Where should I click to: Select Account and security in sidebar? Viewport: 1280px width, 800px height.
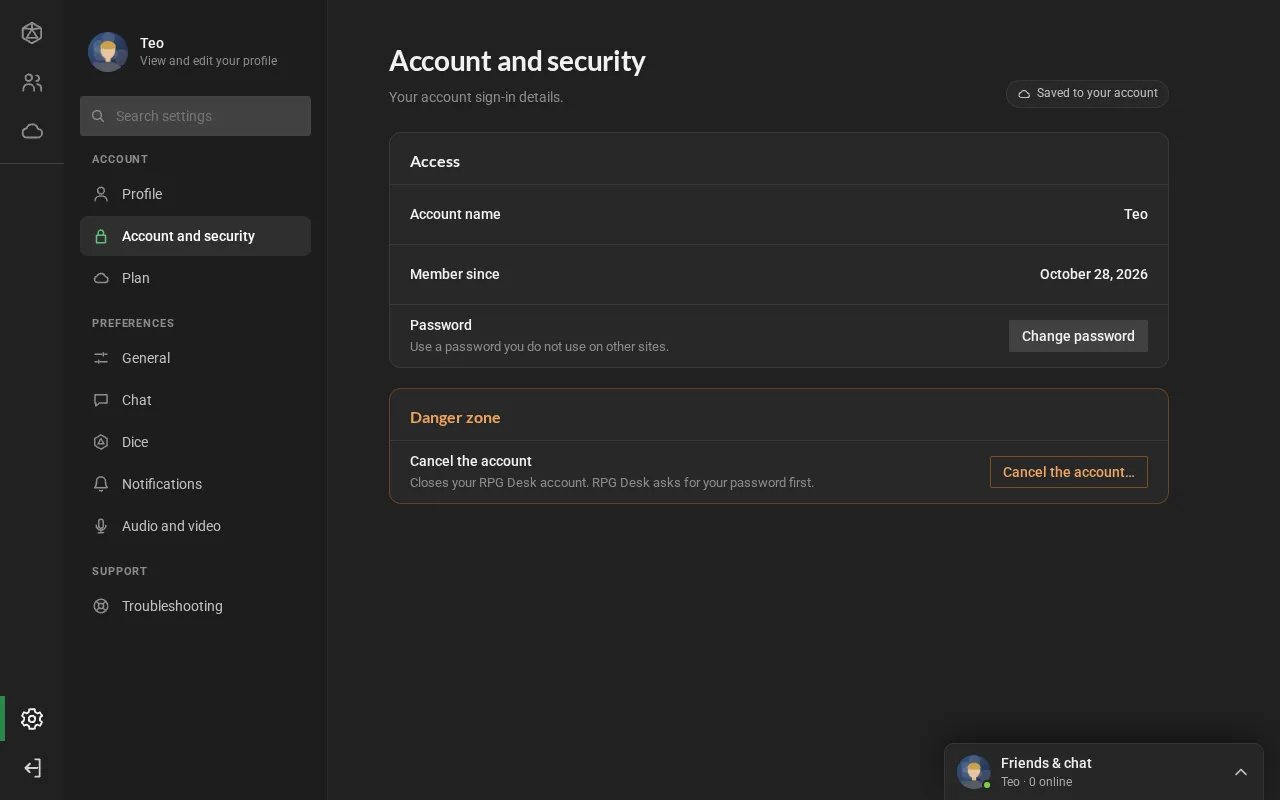195,236
